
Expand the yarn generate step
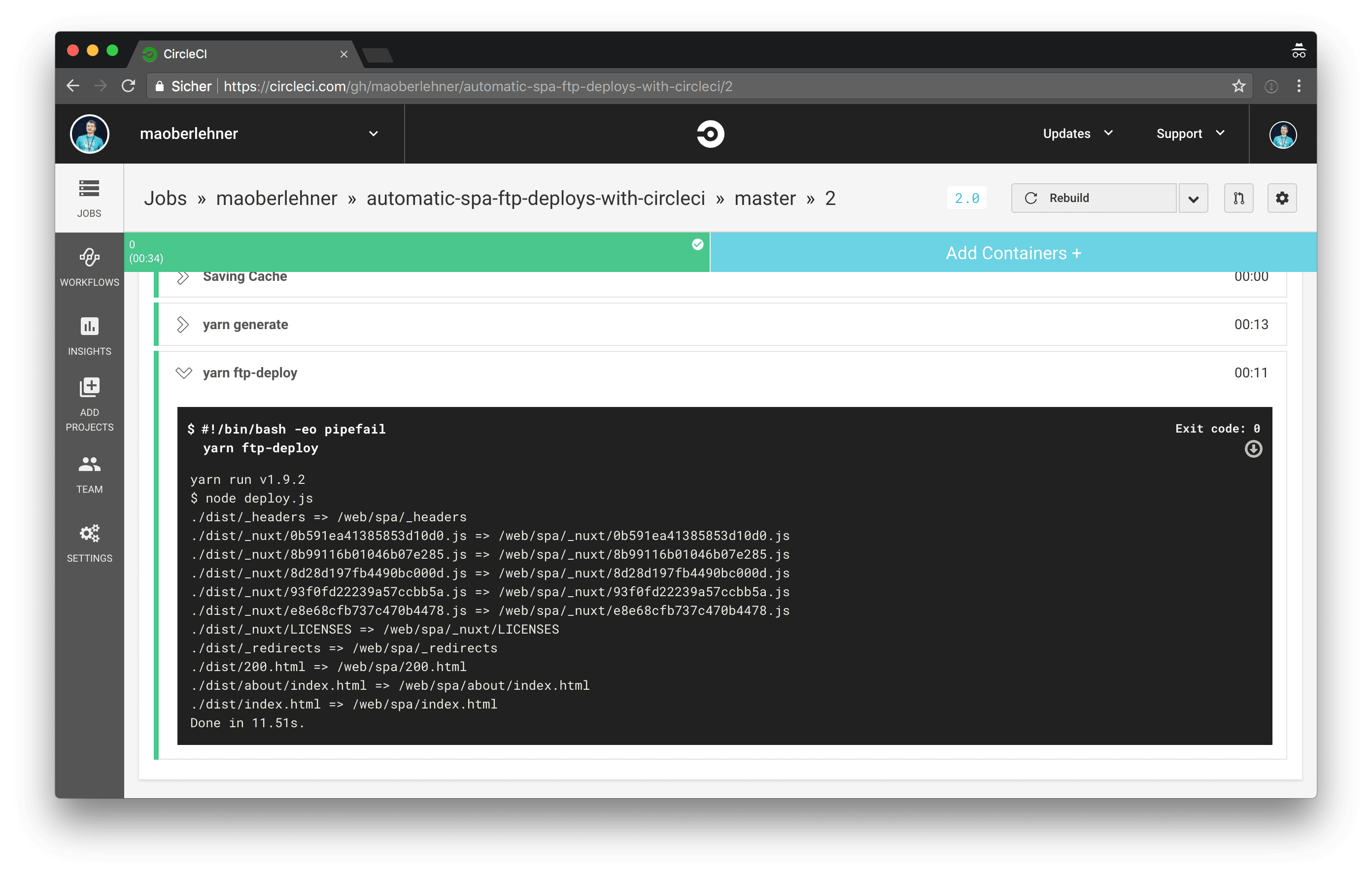tap(183, 325)
